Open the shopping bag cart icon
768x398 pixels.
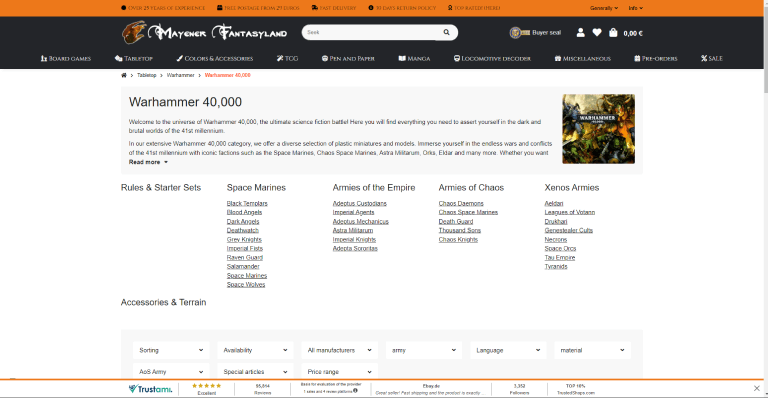[x=613, y=33]
